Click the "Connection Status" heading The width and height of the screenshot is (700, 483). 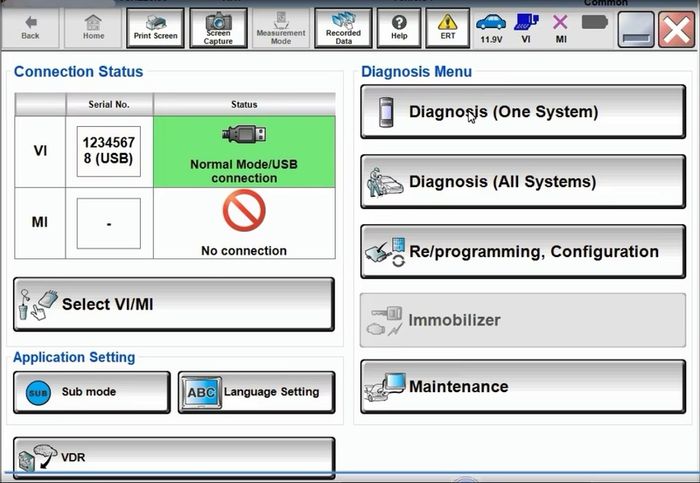[79, 71]
